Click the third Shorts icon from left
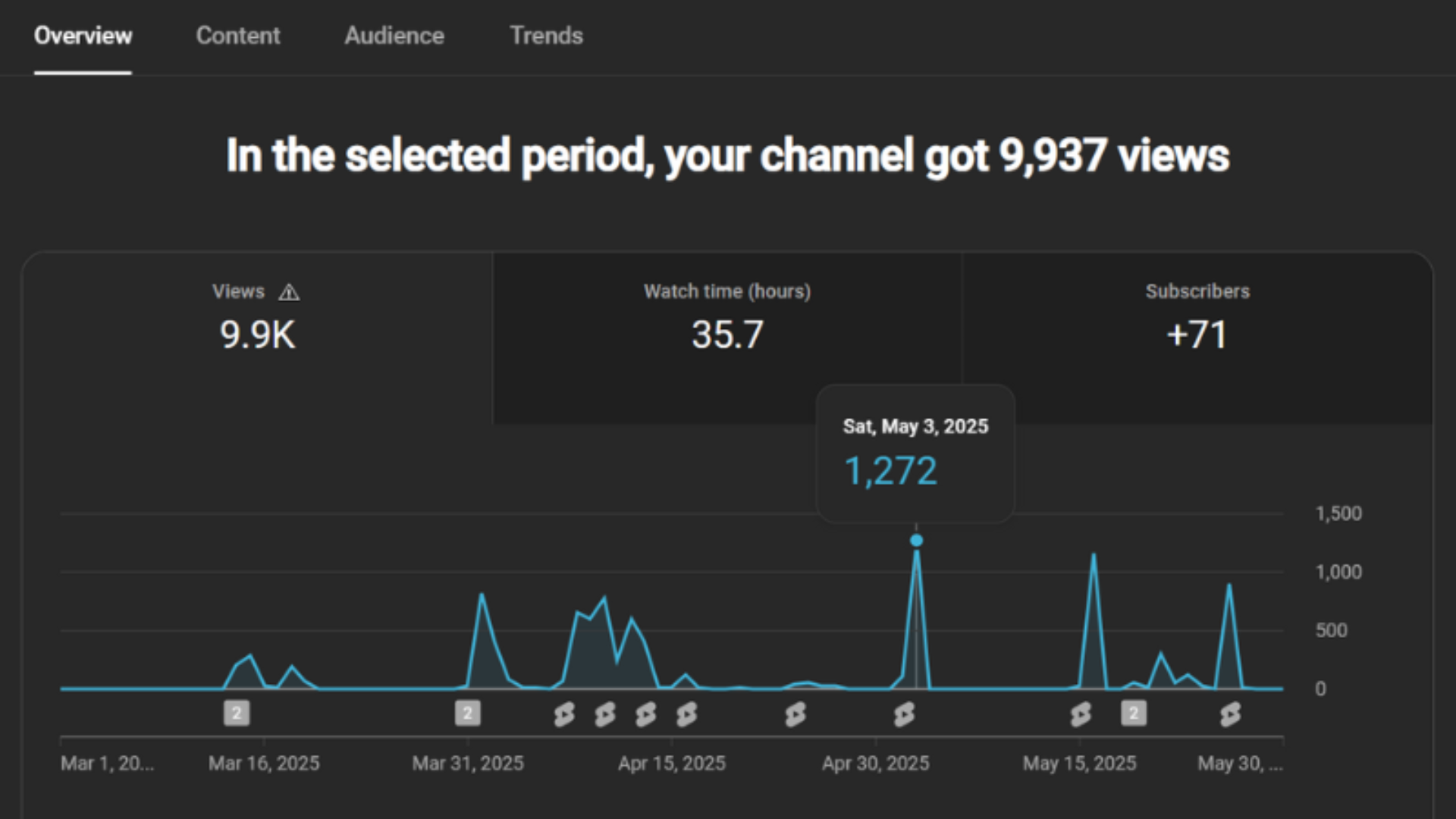Viewport: 1456px width, 819px height. 646,714
